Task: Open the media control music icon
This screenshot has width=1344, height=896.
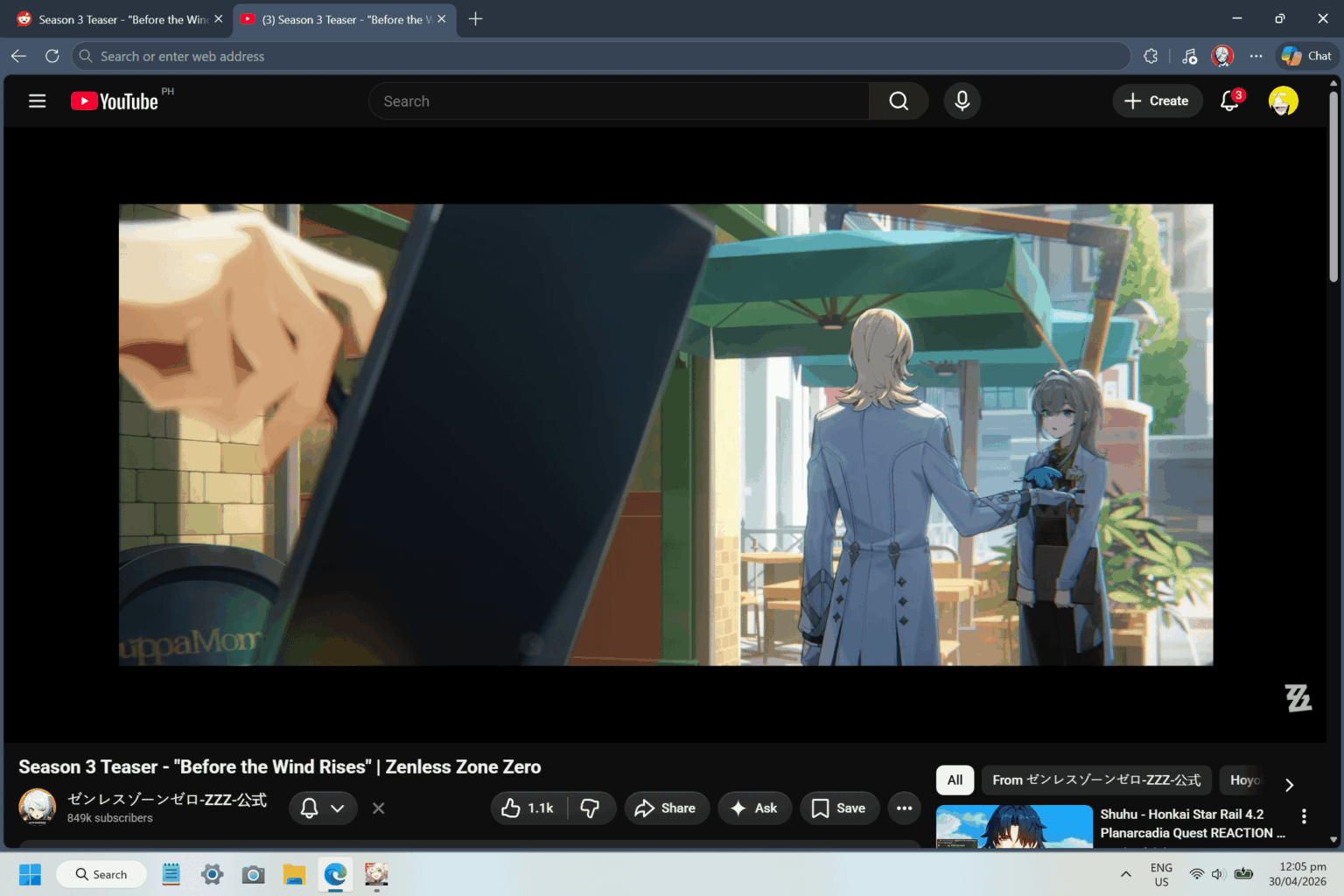Action: [1189, 56]
